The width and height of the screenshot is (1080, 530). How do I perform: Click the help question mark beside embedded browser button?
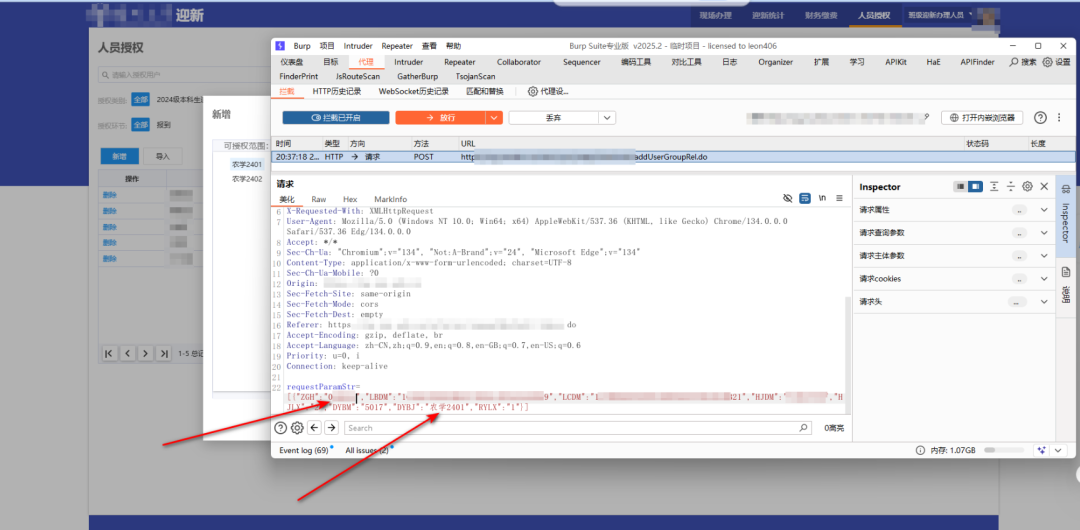pyautogui.click(x=1040, y=118)
